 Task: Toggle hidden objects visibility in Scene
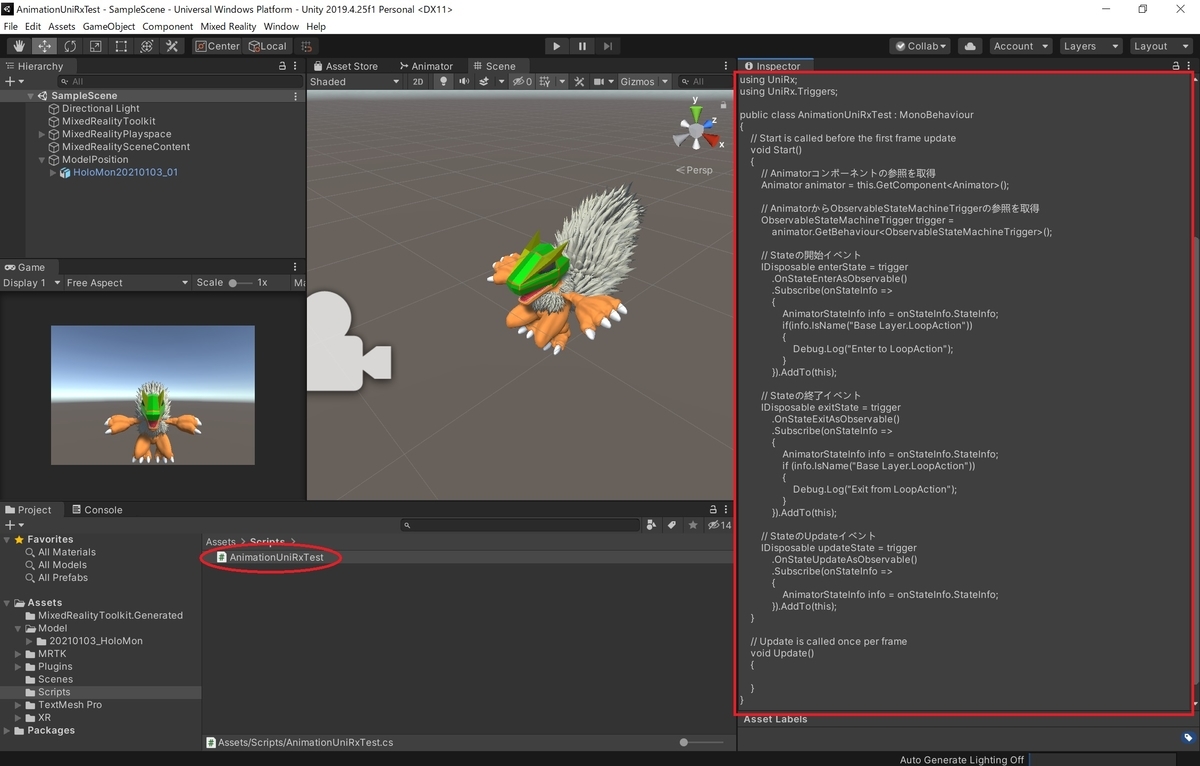click(x=522, y=82)
